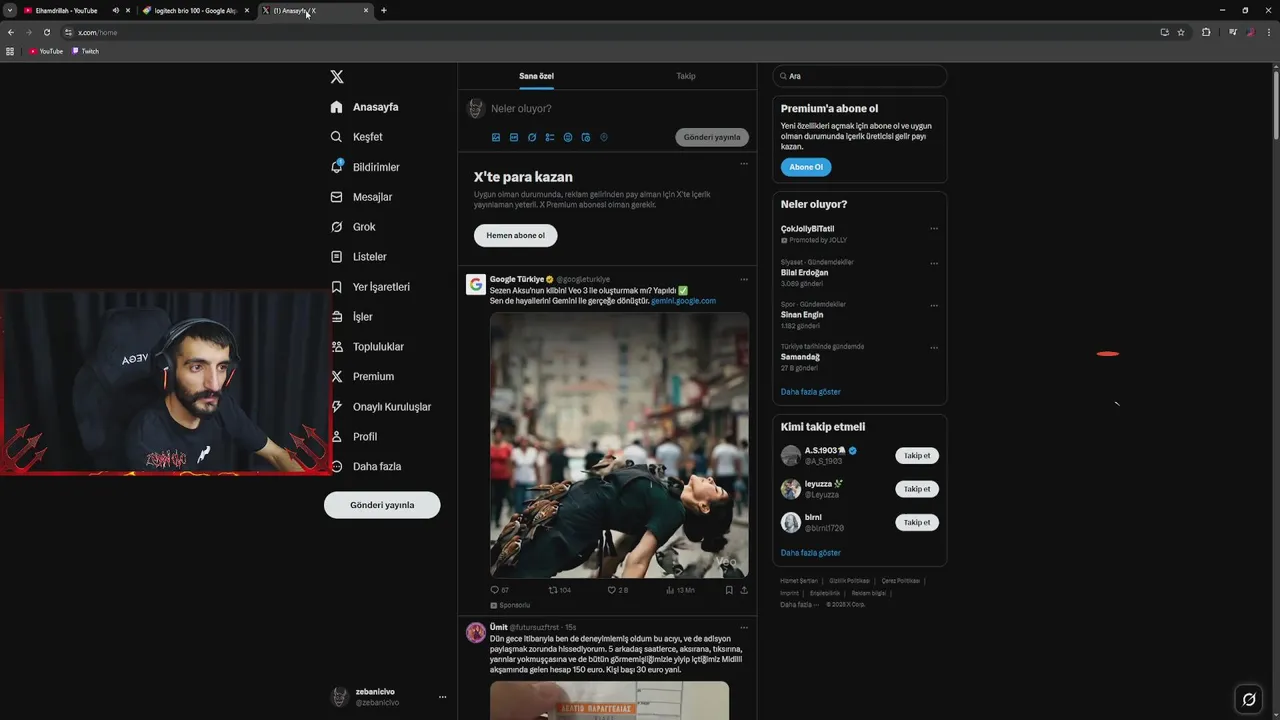Expand Daha fazla sidebar menu
This screenshot has width=1280, height=720.
(x=366, y=467)
